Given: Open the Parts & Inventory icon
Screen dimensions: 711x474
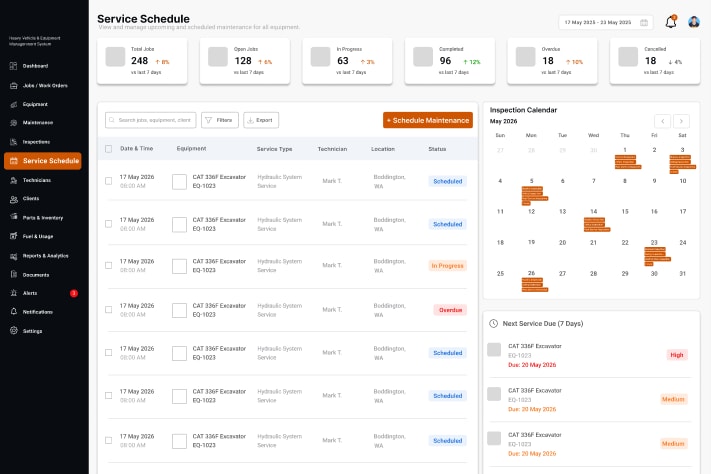Looking at the screenshot, I should click(x=14, y=217).
